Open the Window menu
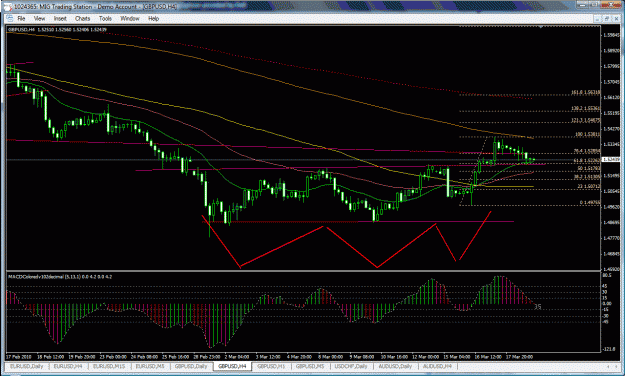625x376 pixels. [130, 18]
